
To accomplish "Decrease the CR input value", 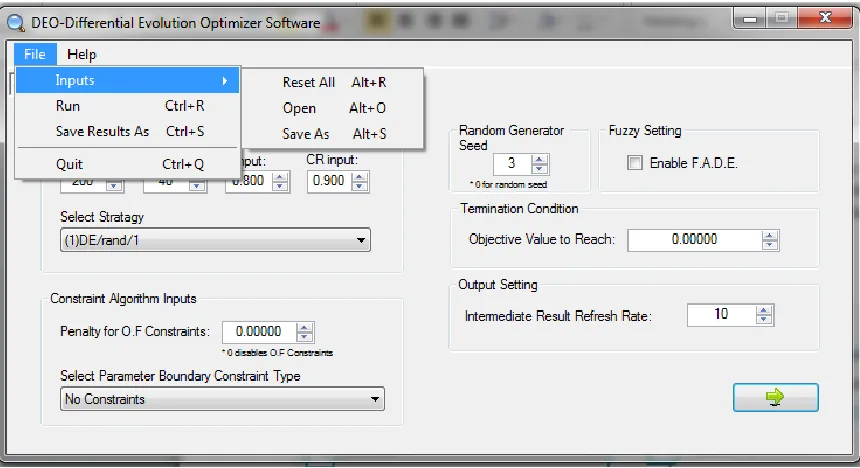I will pyautogui.click(x=360, y=186).
